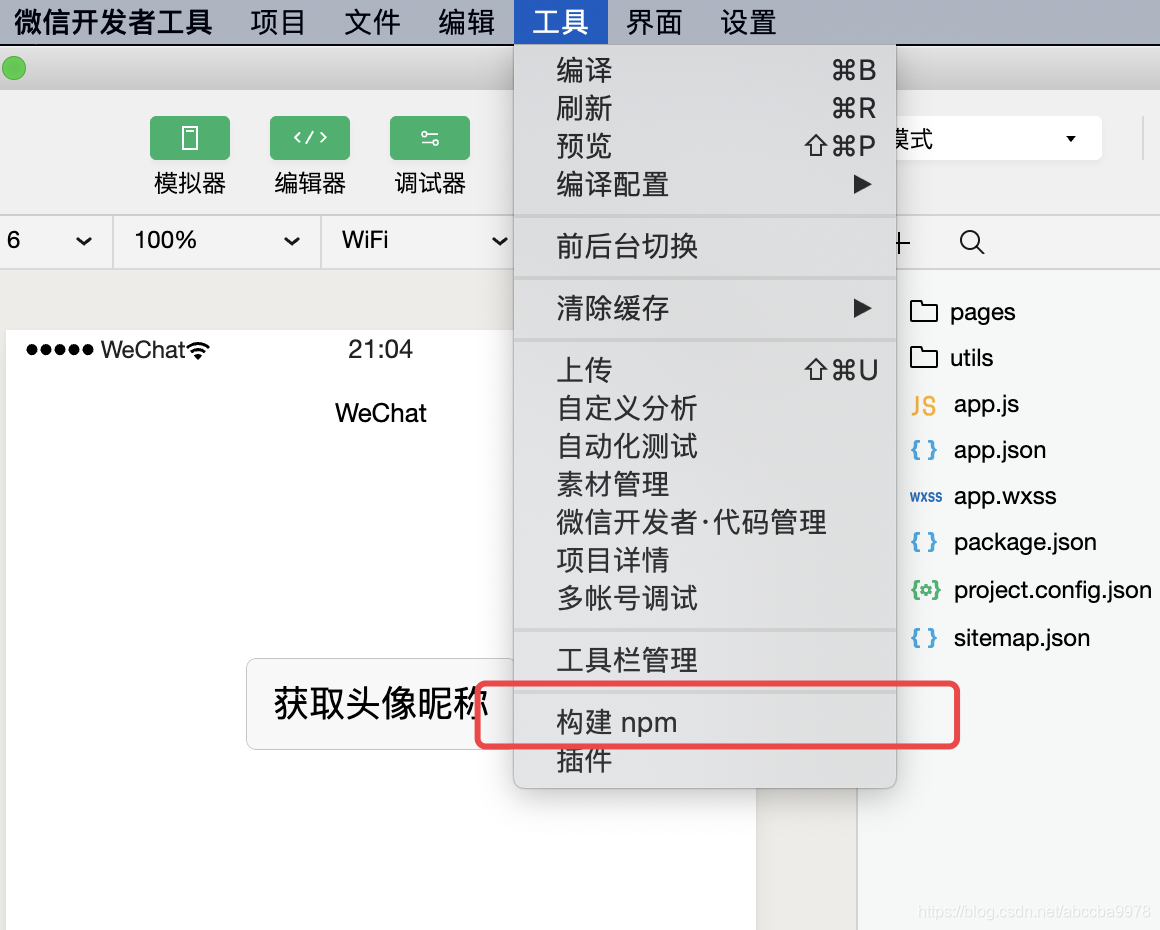Click the JS icon beside app.js

click(925, 404)
